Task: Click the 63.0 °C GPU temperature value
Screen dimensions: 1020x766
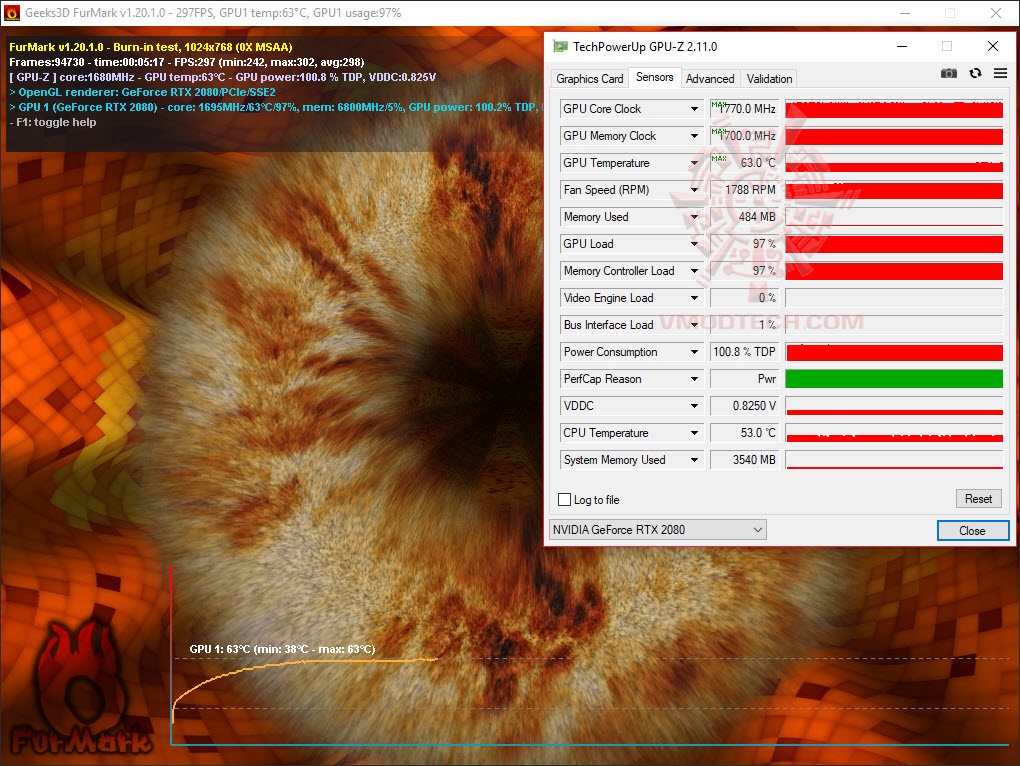Action: click(744, 163)
